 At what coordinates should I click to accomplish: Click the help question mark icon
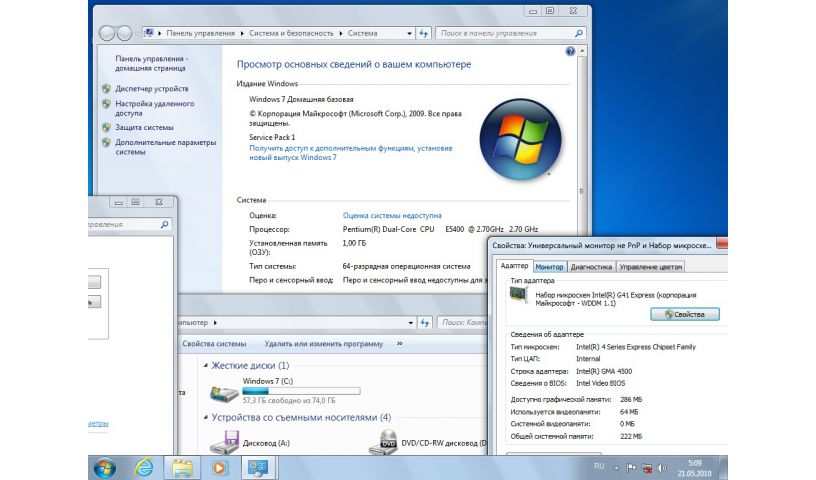point(570,51)
